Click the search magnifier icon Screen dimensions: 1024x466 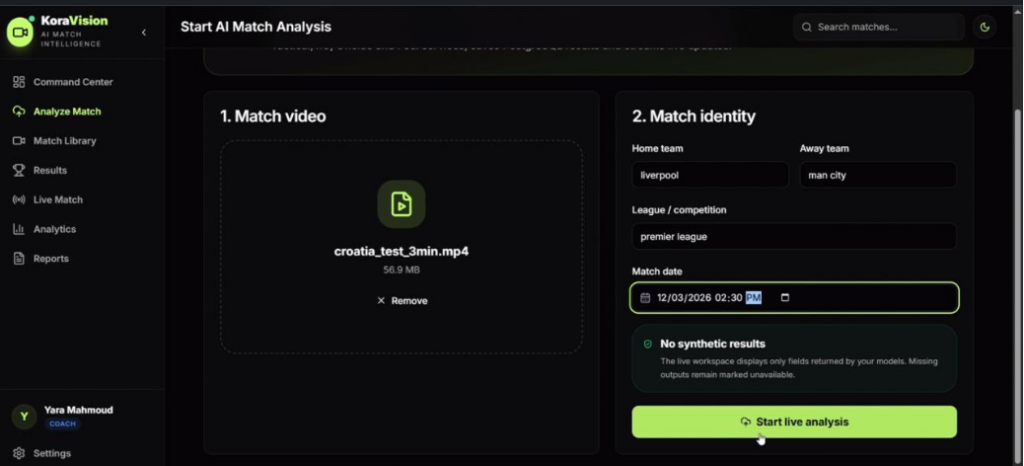coord(807,27)
